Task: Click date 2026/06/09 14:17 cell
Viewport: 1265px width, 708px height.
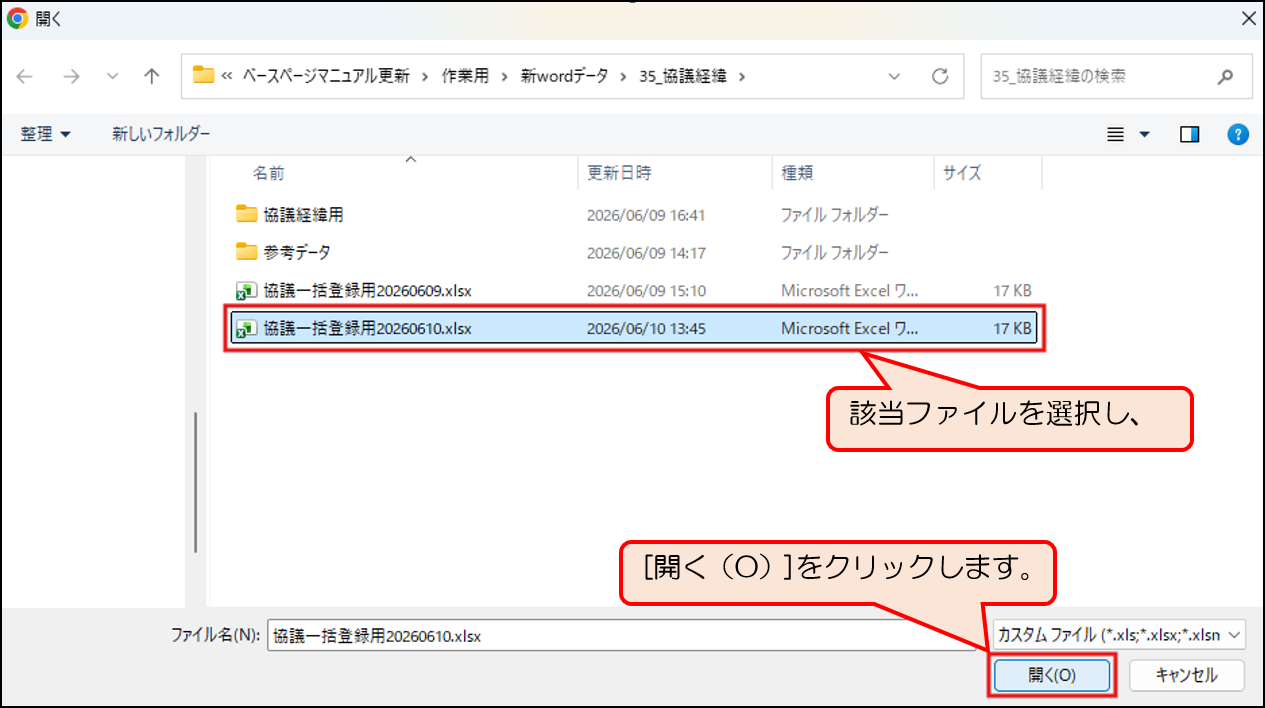Action: click(646, 252)
